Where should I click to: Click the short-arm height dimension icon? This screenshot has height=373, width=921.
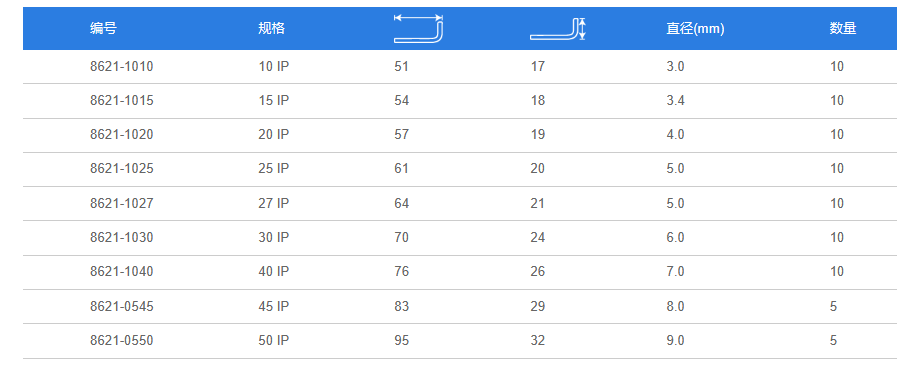pos(558,29)
